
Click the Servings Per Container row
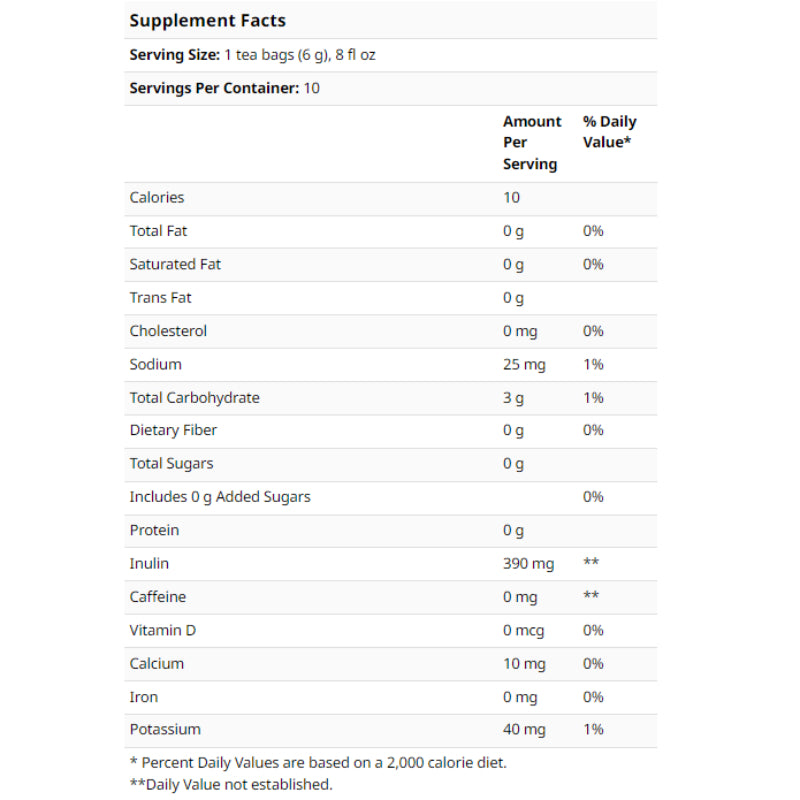pyautogui.click(x=224, y=88)
